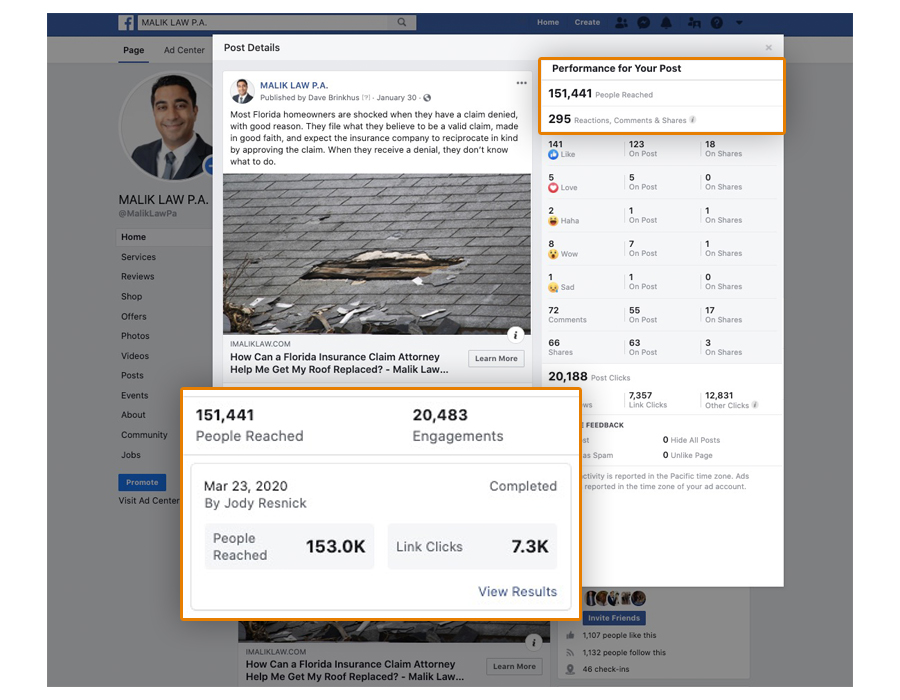This screenshot has width=900, height=700.
Task: Click the Like reaction icon
Action: 553,154
